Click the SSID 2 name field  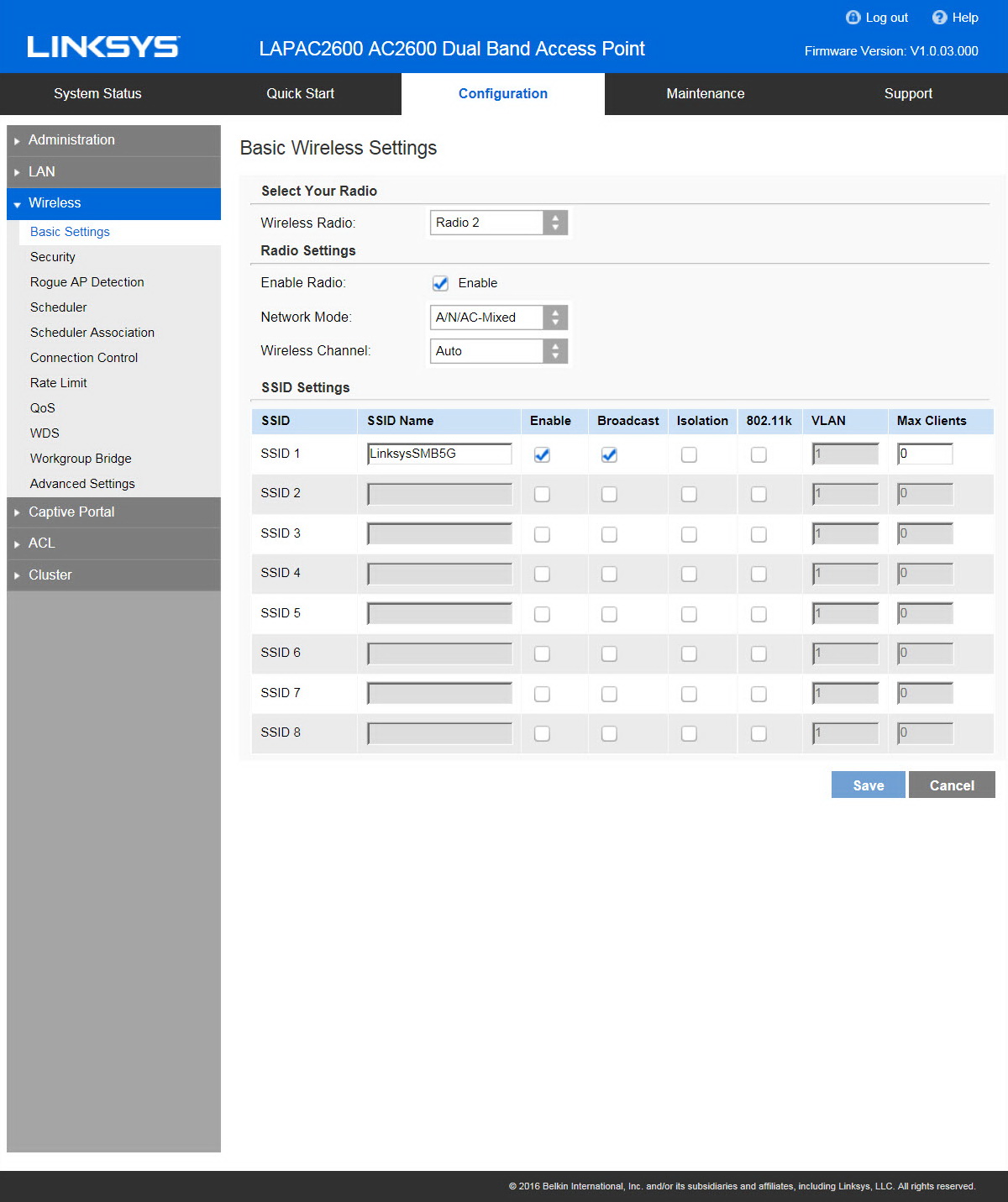[x=439, y=494]
